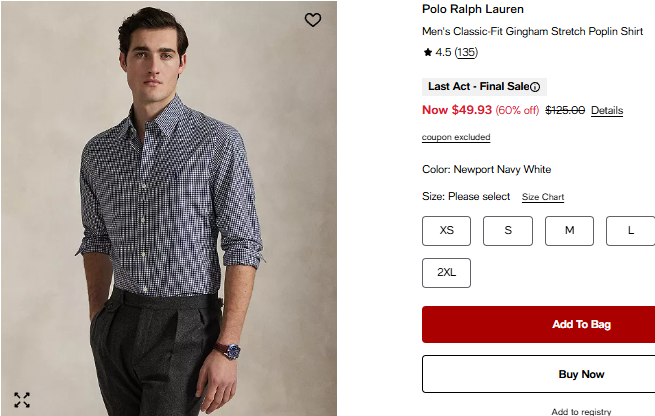Pick size M

click(569, 231)
